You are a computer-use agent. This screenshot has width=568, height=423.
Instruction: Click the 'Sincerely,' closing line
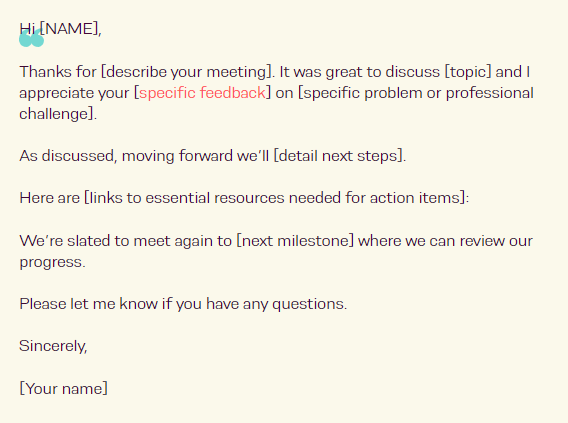click(53, 346)
